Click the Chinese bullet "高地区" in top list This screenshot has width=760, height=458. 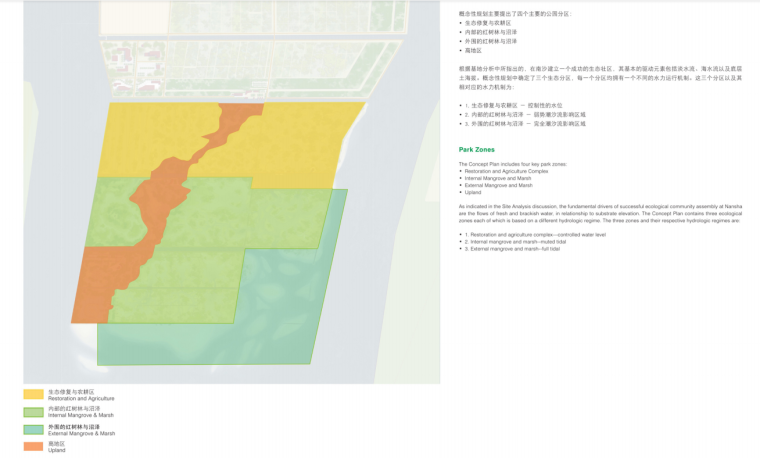coord(473,50)
